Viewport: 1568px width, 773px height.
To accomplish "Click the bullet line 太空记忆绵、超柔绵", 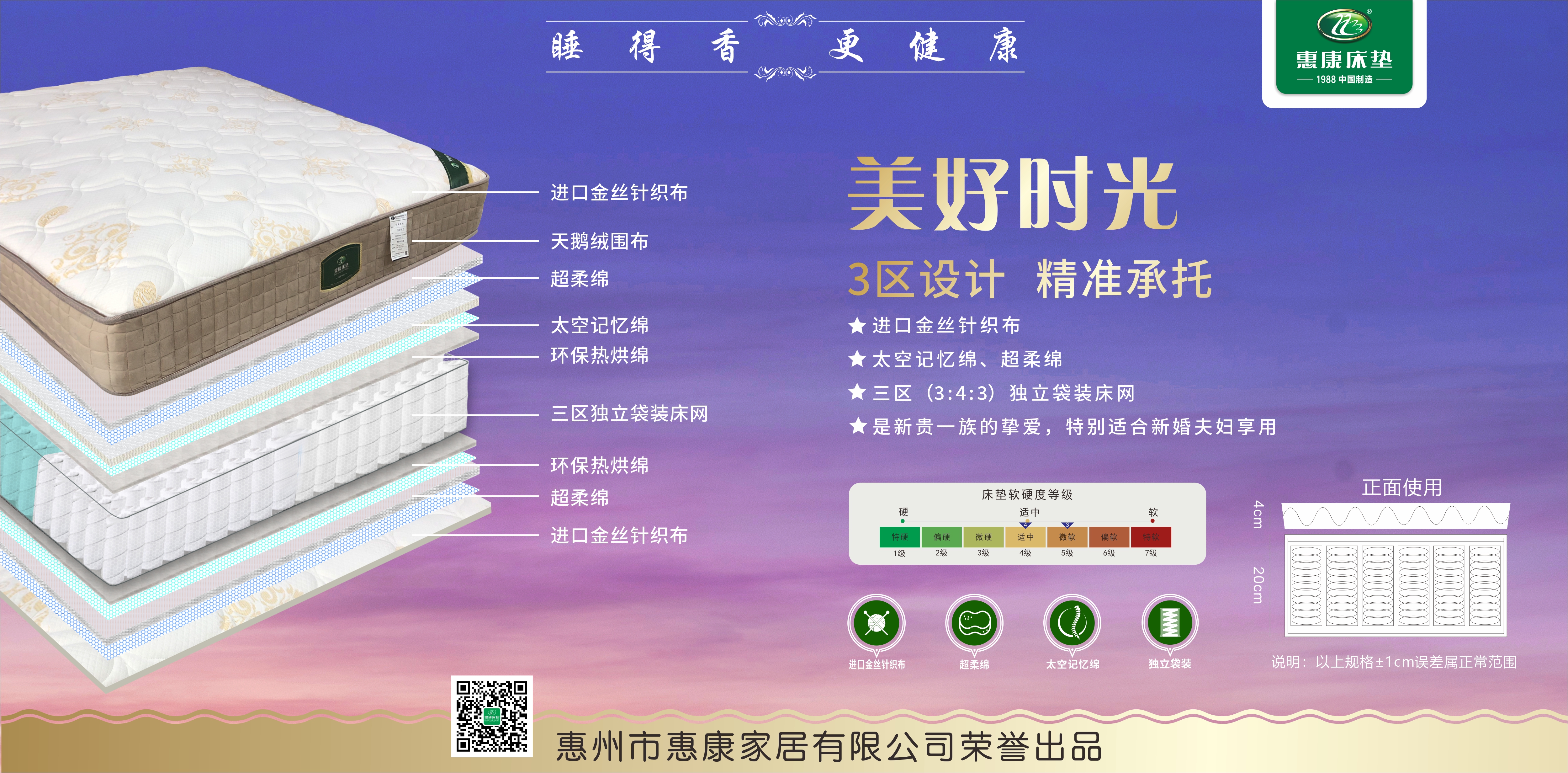I will click(x=968, y=360).
